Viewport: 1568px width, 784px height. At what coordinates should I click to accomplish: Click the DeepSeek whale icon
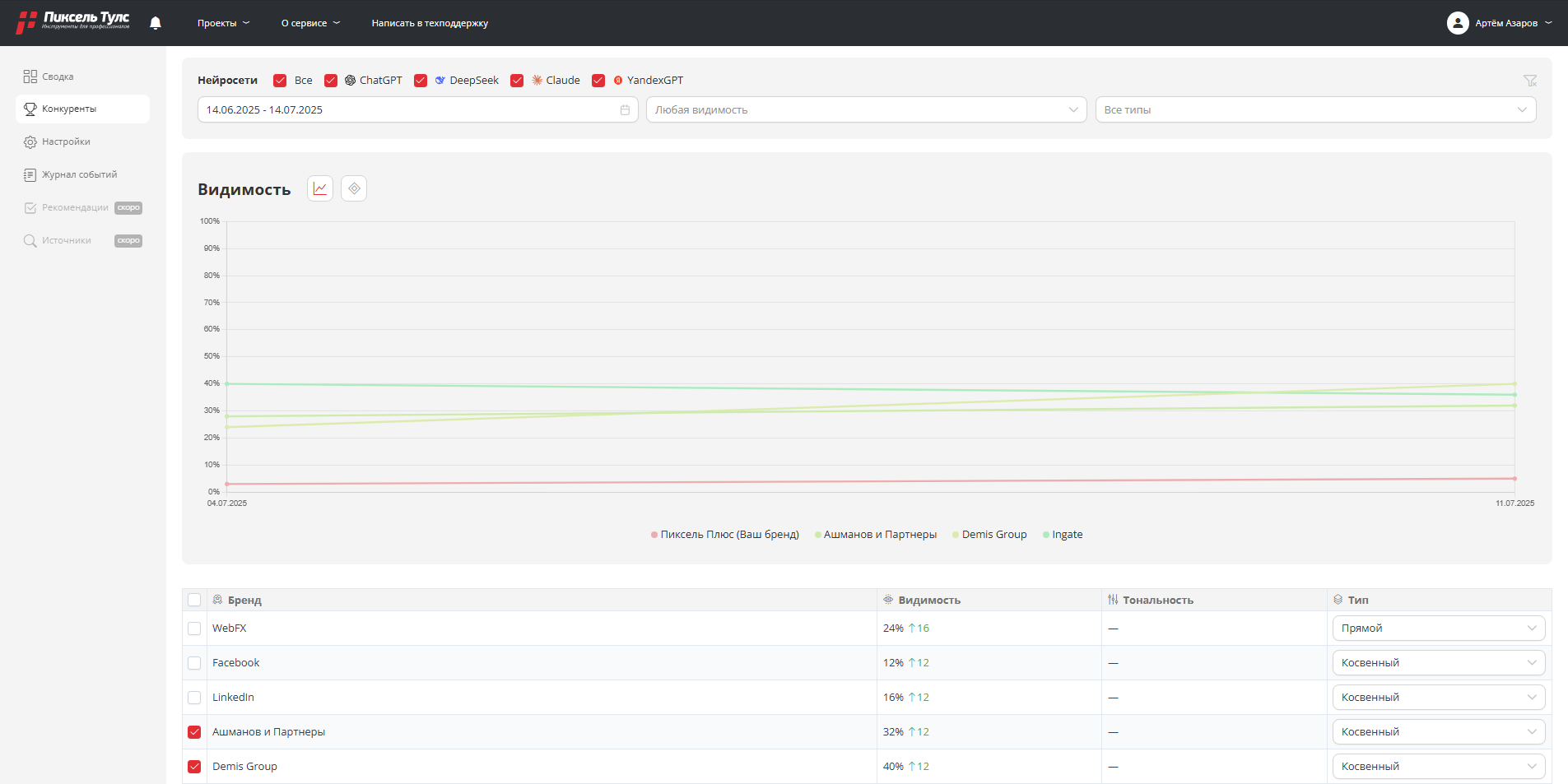click(440, 81)
